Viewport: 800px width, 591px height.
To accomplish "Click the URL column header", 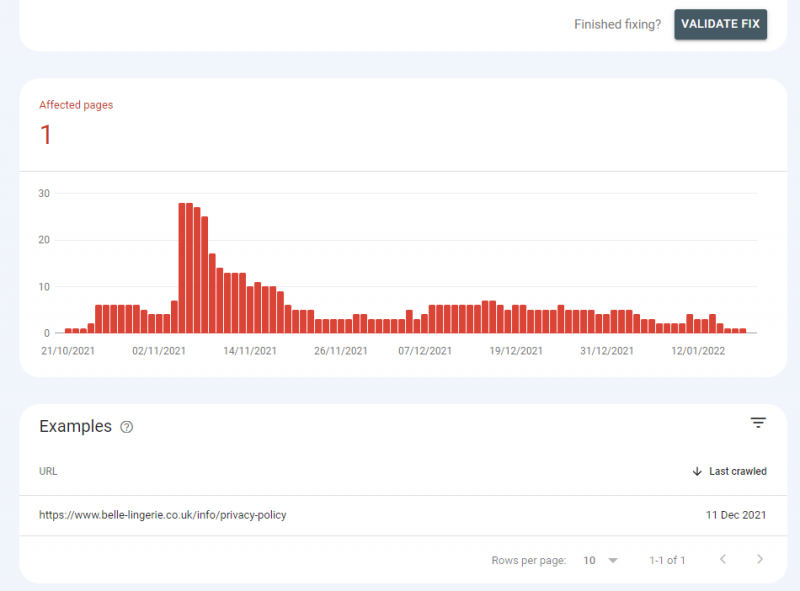I will 48,471.
